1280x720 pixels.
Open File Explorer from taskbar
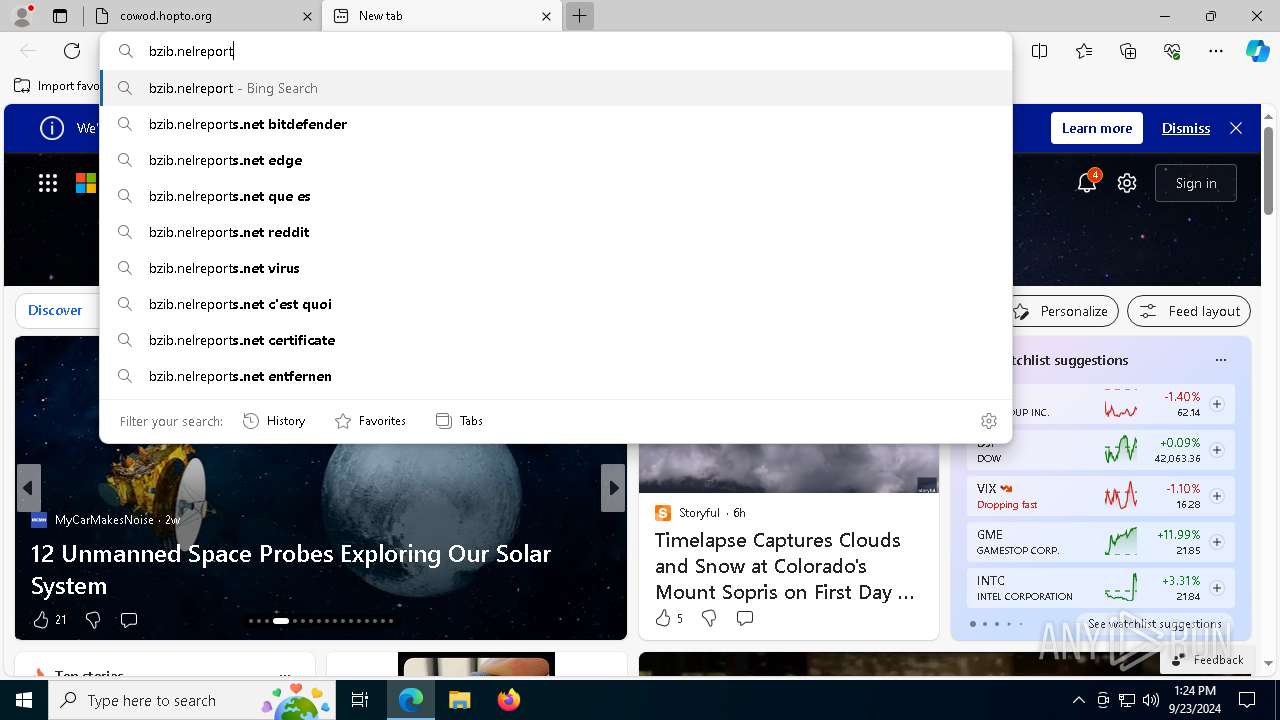coord(459,700)
